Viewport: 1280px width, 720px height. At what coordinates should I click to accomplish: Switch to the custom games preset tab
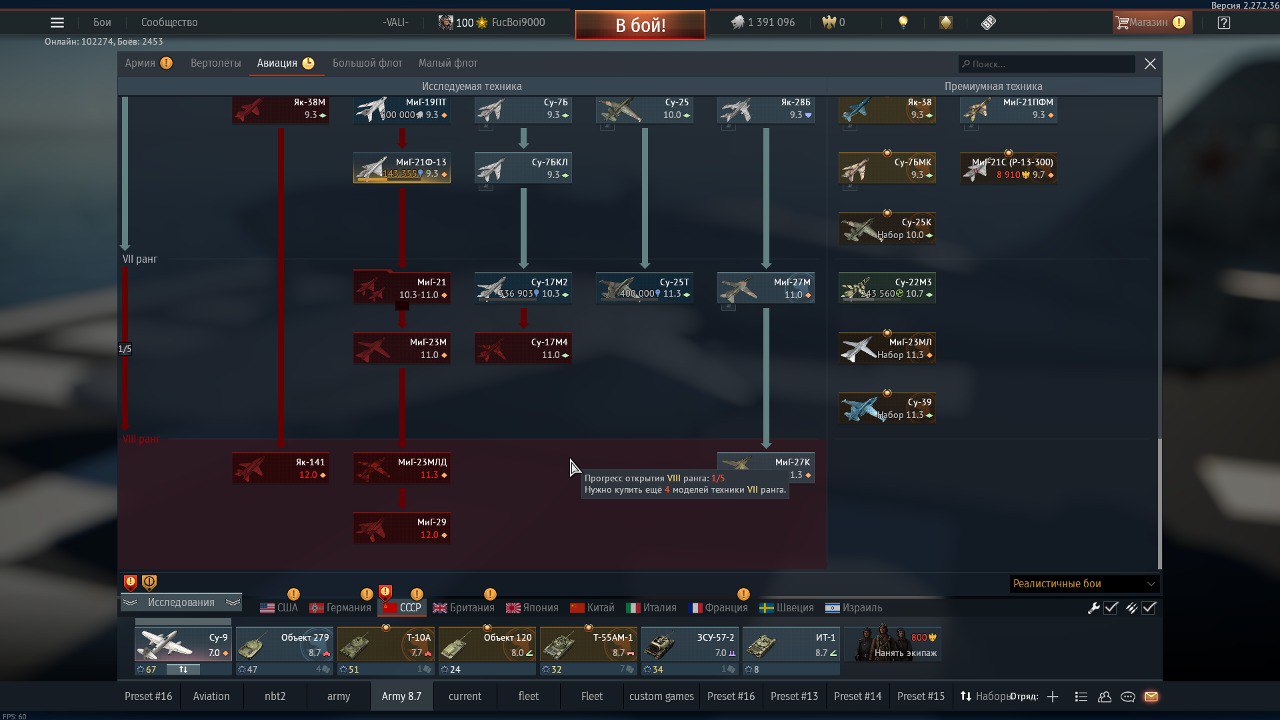tap(661, 696)
